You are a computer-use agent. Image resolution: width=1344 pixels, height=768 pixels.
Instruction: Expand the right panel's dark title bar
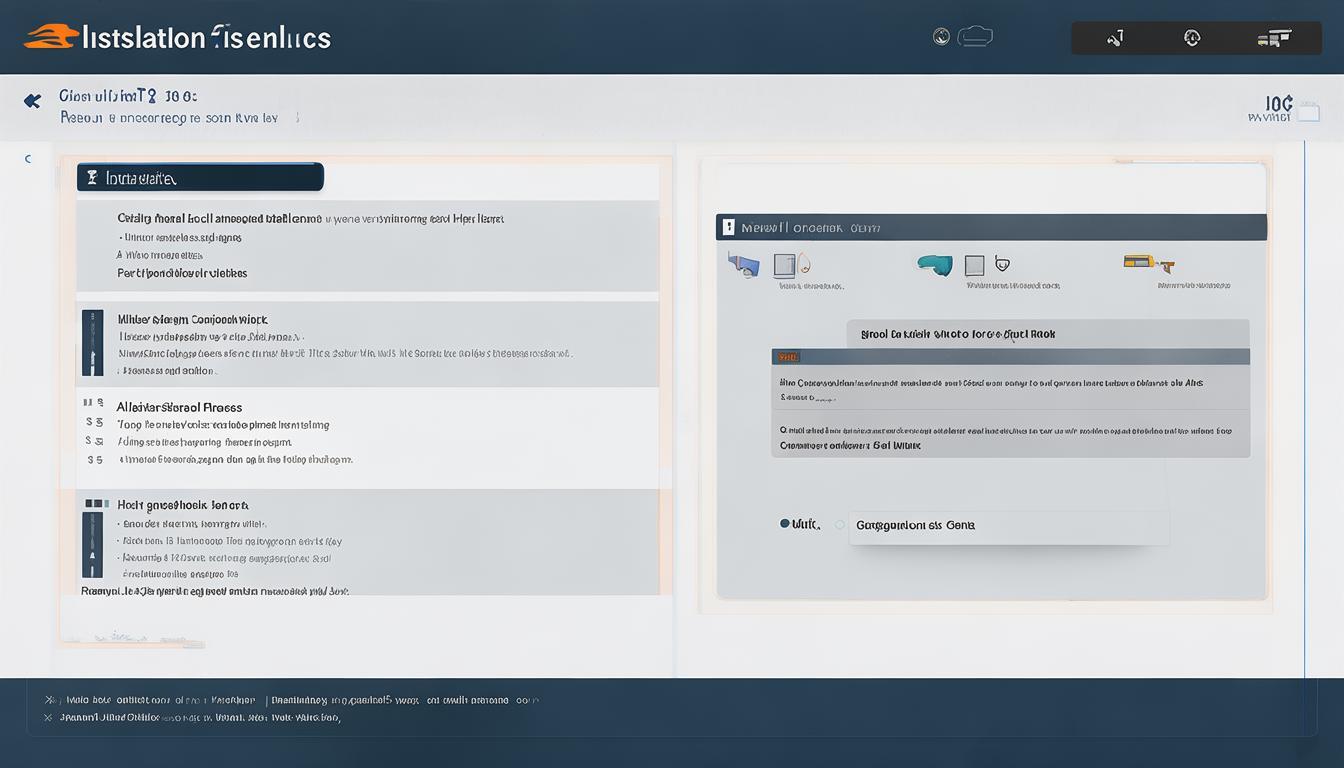991,227
